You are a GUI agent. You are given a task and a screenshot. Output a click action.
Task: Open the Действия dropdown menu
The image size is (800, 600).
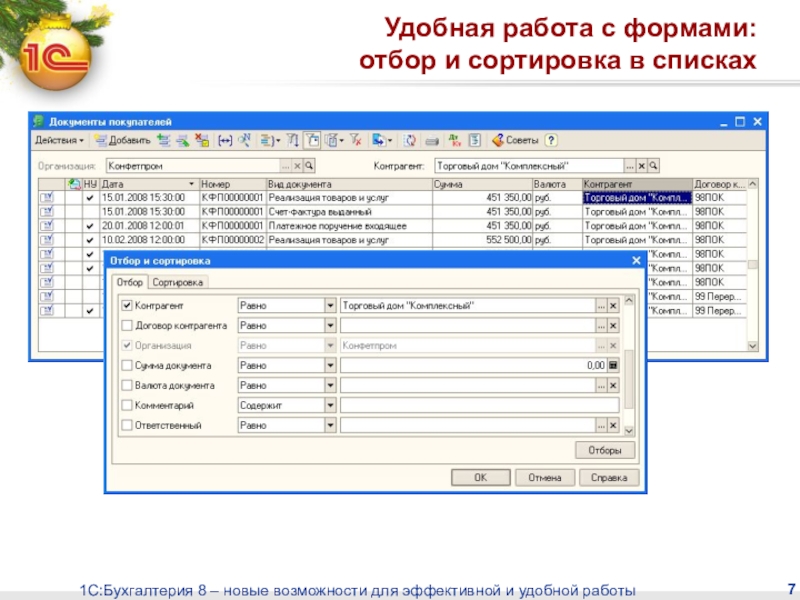tap(59, 140)
